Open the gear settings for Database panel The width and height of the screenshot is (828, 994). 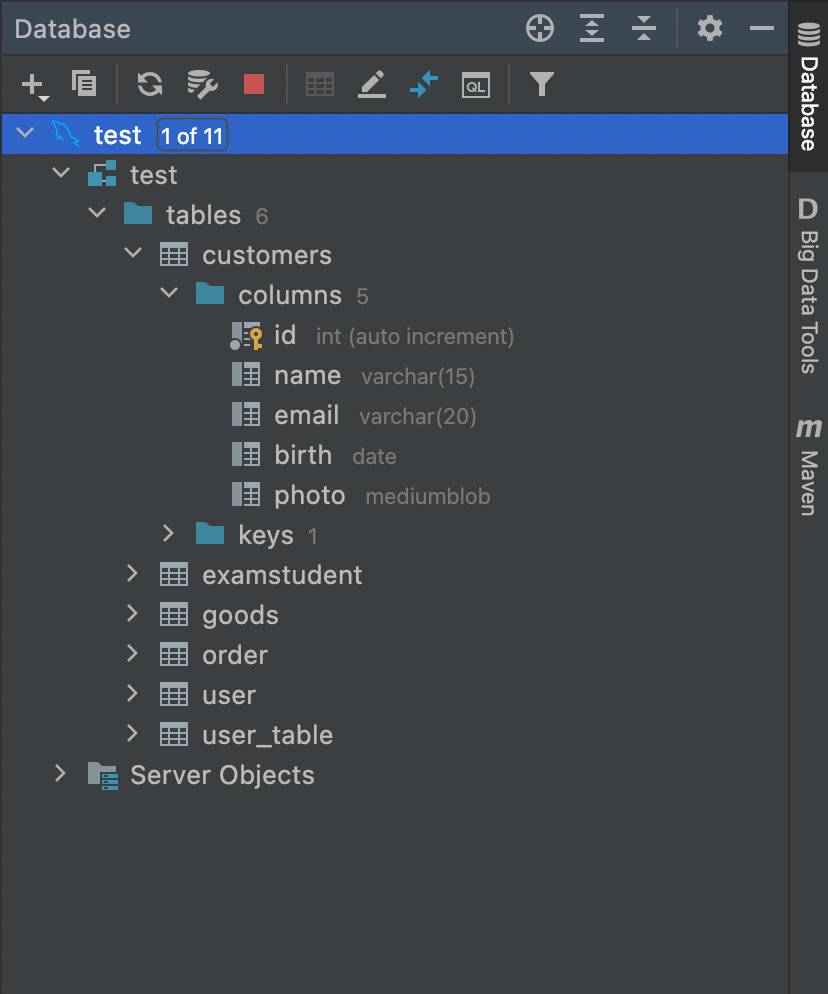click(710, 29)
